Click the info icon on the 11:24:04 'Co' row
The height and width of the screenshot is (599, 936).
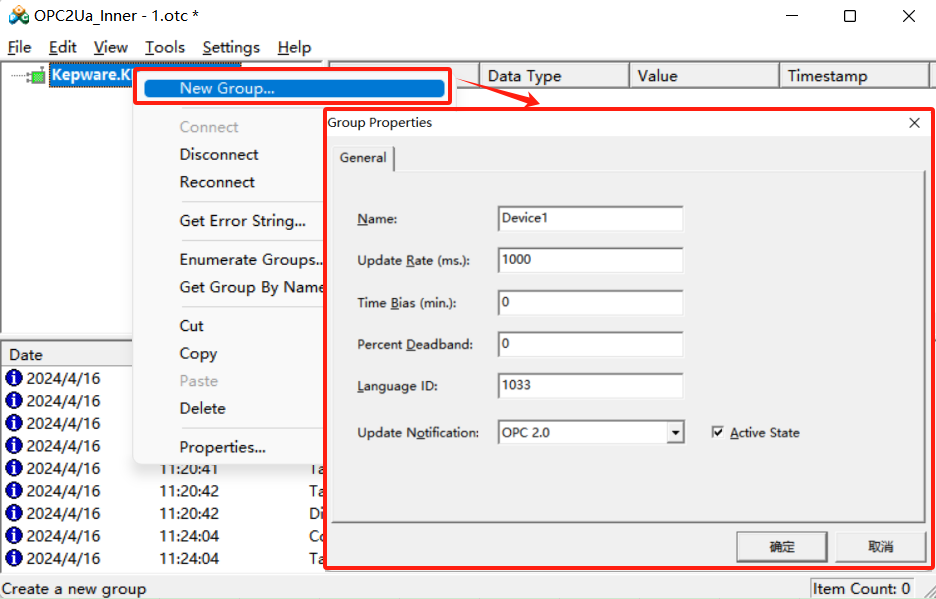[x=14, y=536]
